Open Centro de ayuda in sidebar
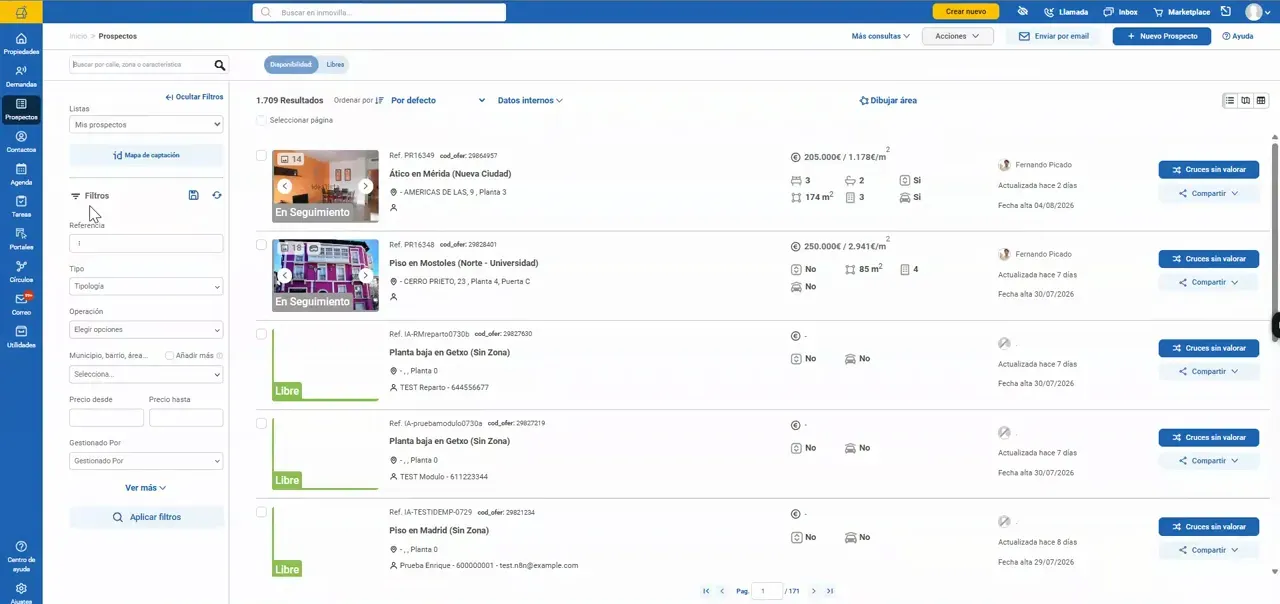Viewport: 1280px width, 604px height. coord(21,557)
